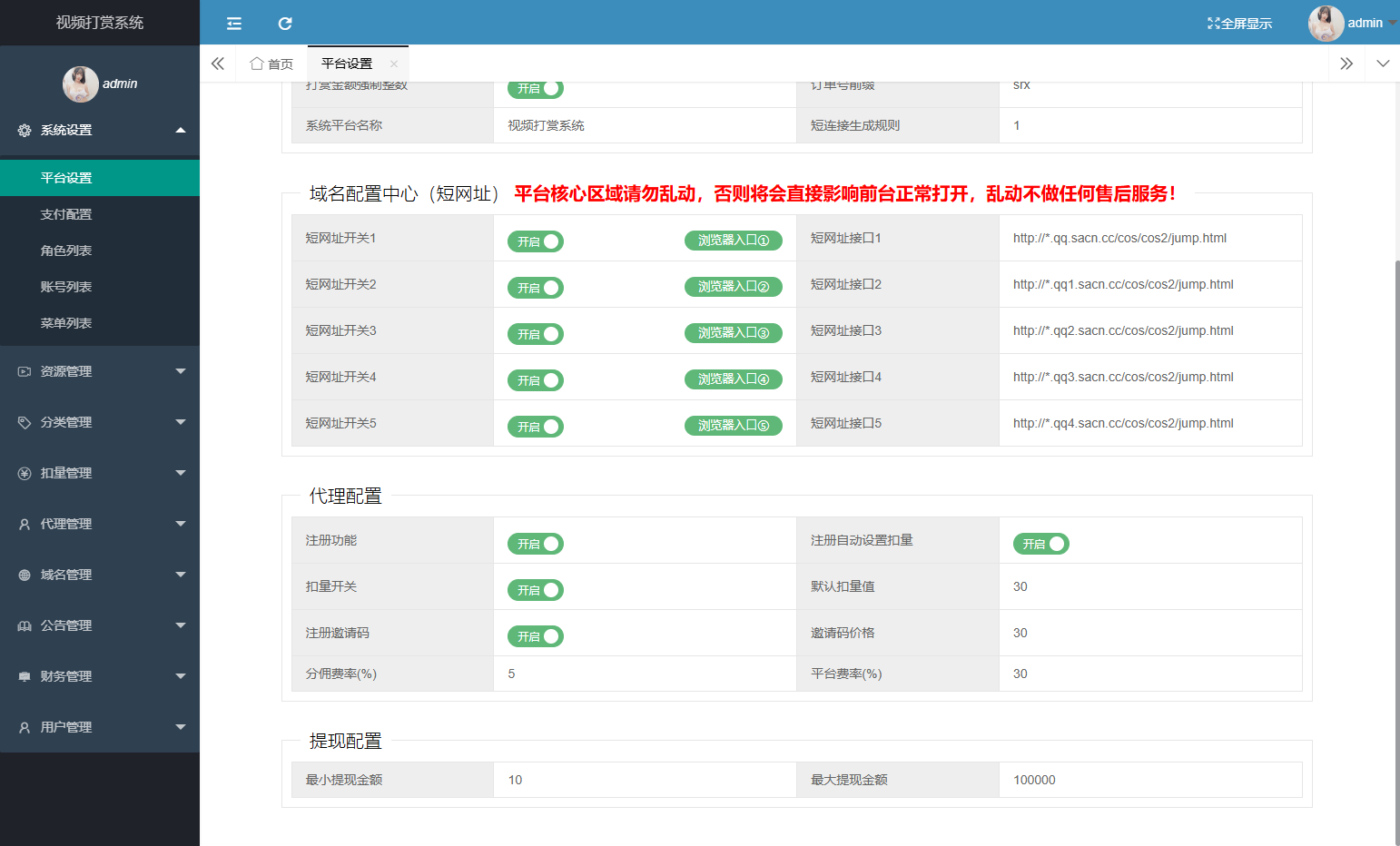This screenshot has width=1400, height=846.
Task: Open the admin avatar in the top right
Action: tap(1326, 23)
